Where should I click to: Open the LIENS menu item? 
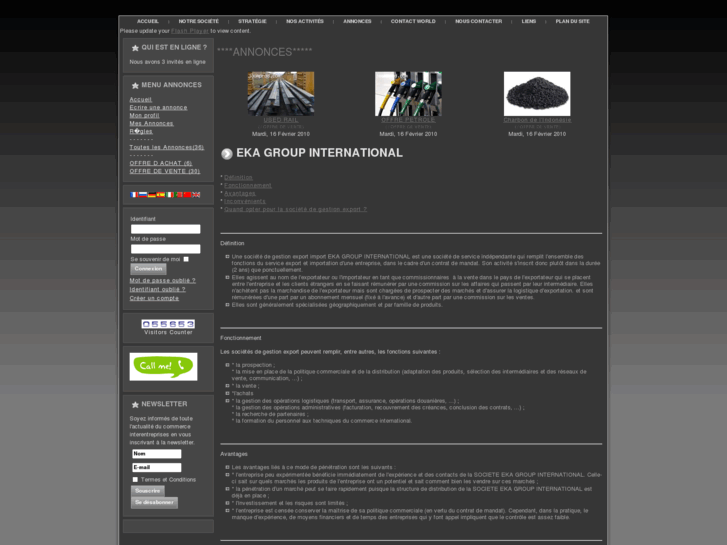(x=529, y=21)
